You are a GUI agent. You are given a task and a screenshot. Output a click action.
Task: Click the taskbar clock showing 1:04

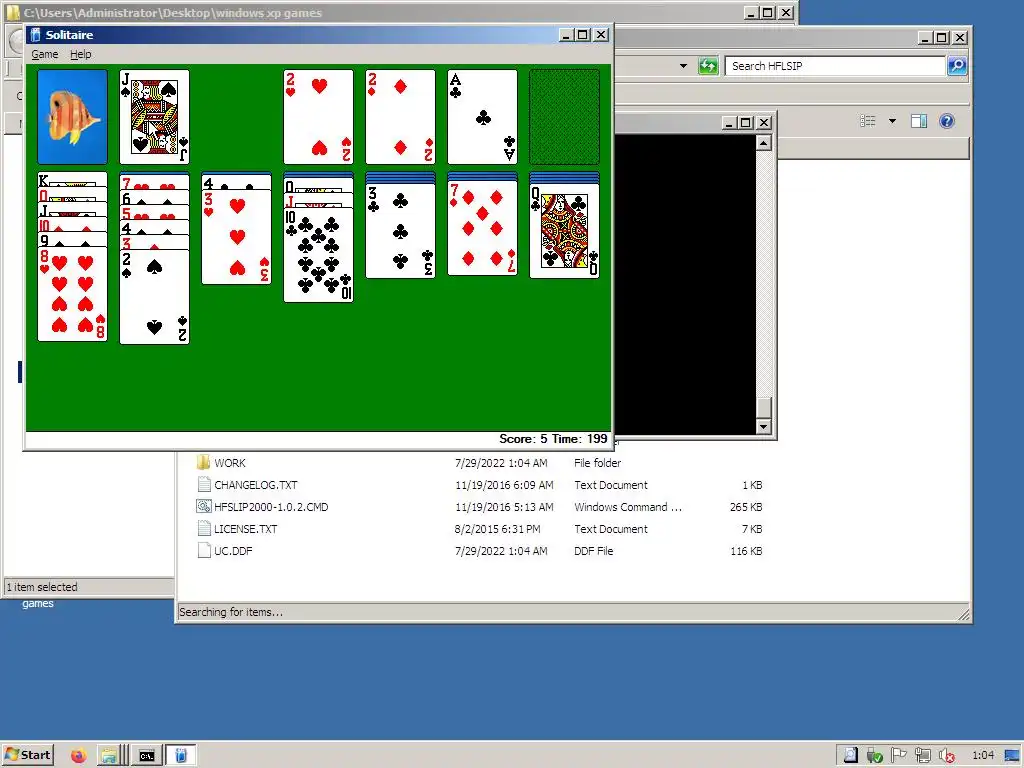[x=983, y=756]
